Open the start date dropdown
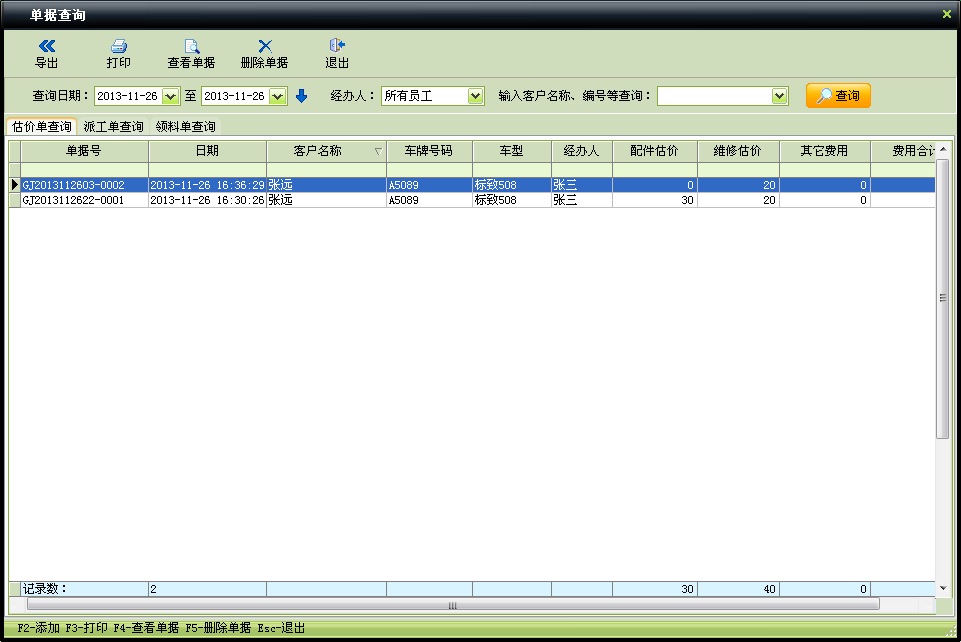 [170, 96]
